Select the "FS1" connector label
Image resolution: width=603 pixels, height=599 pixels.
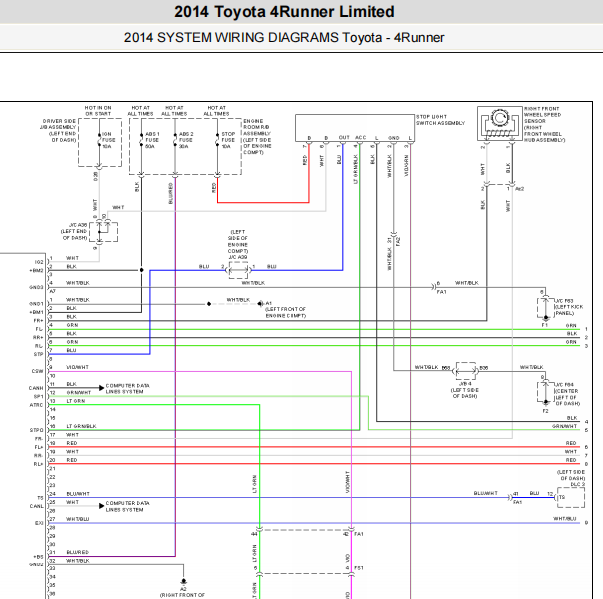pyautogui.click(x=359, y=568)
